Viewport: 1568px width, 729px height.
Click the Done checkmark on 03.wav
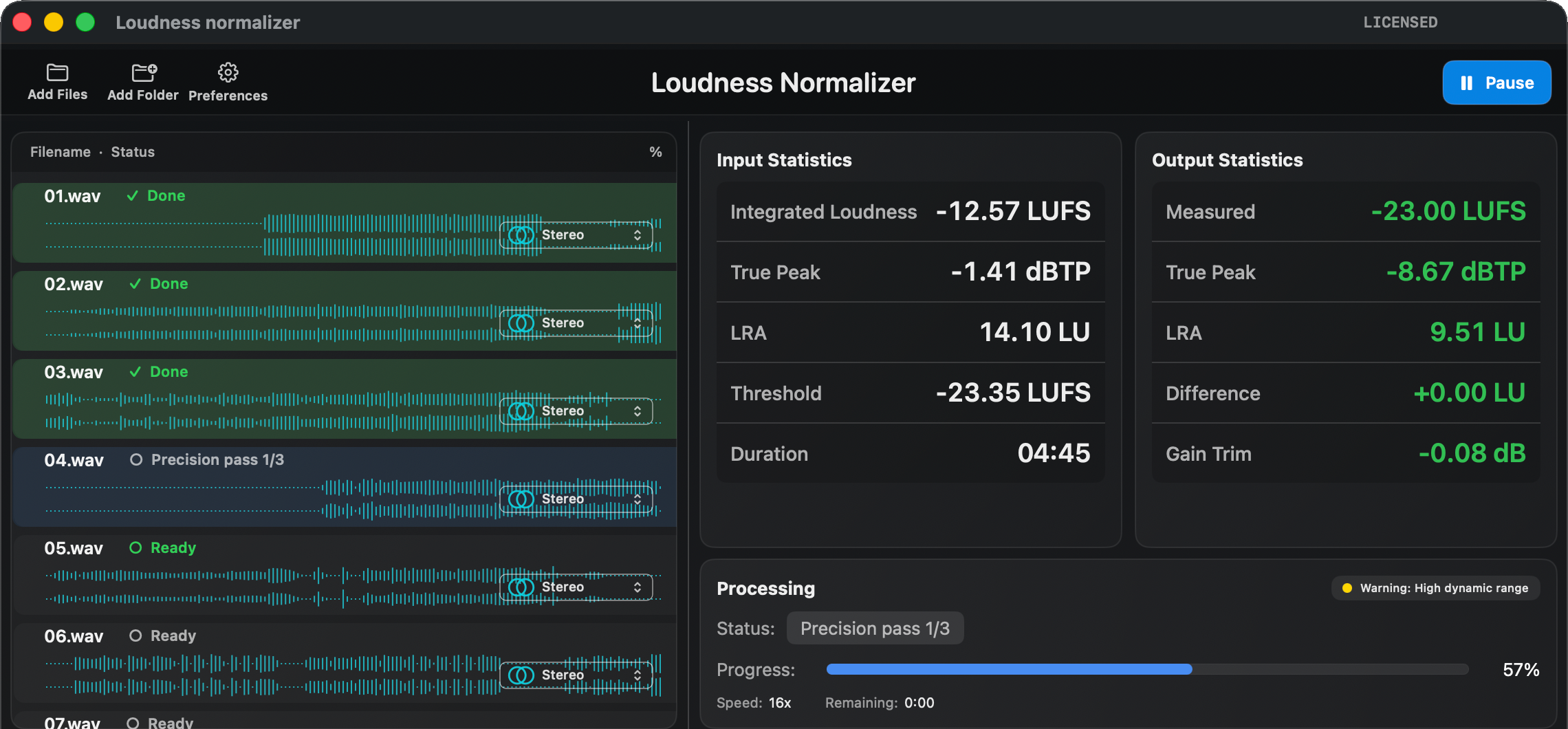tap(135, 372)
